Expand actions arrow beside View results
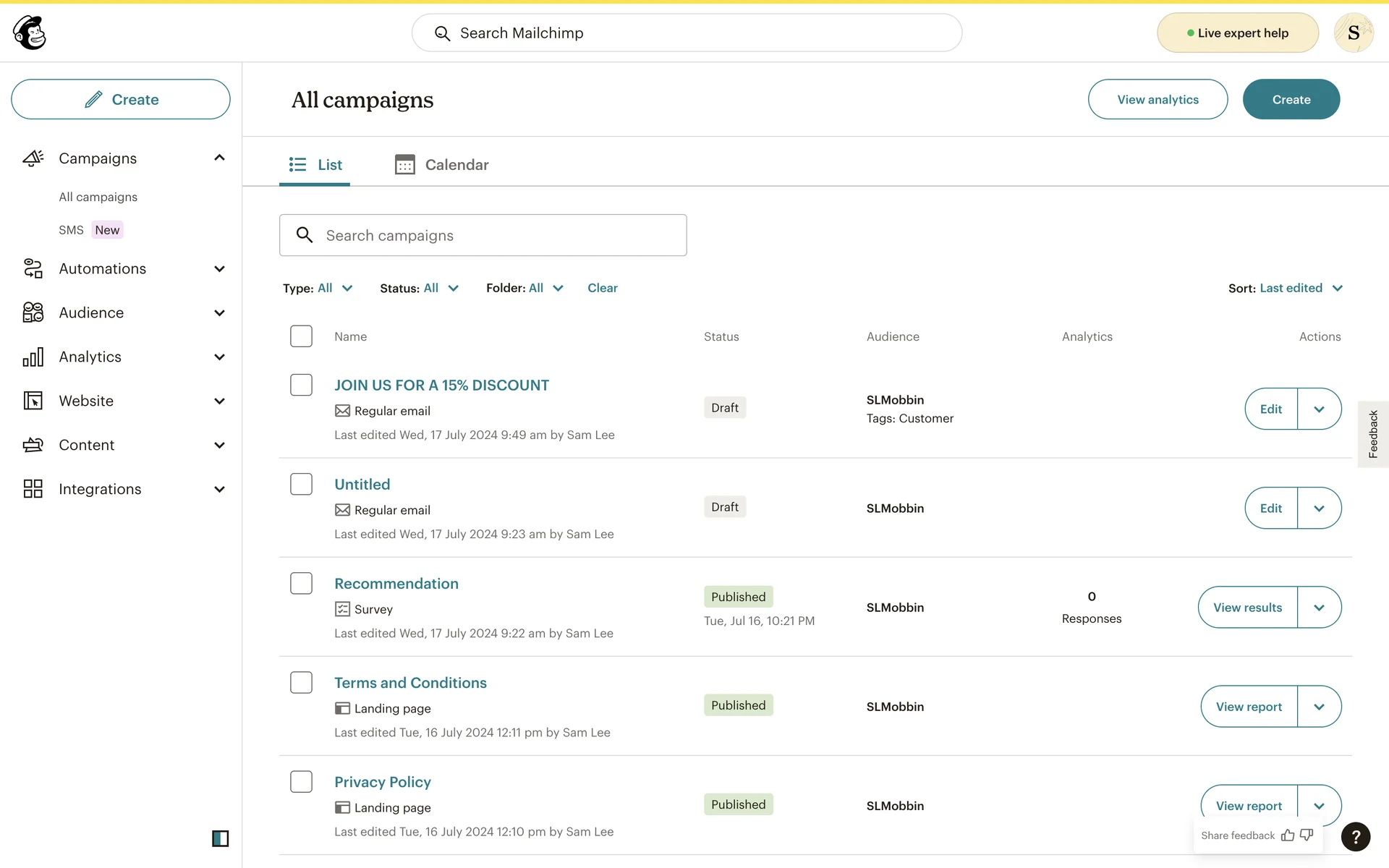Image resolution: width=1389 pixels, height=868 pixels. (1319, 608)
